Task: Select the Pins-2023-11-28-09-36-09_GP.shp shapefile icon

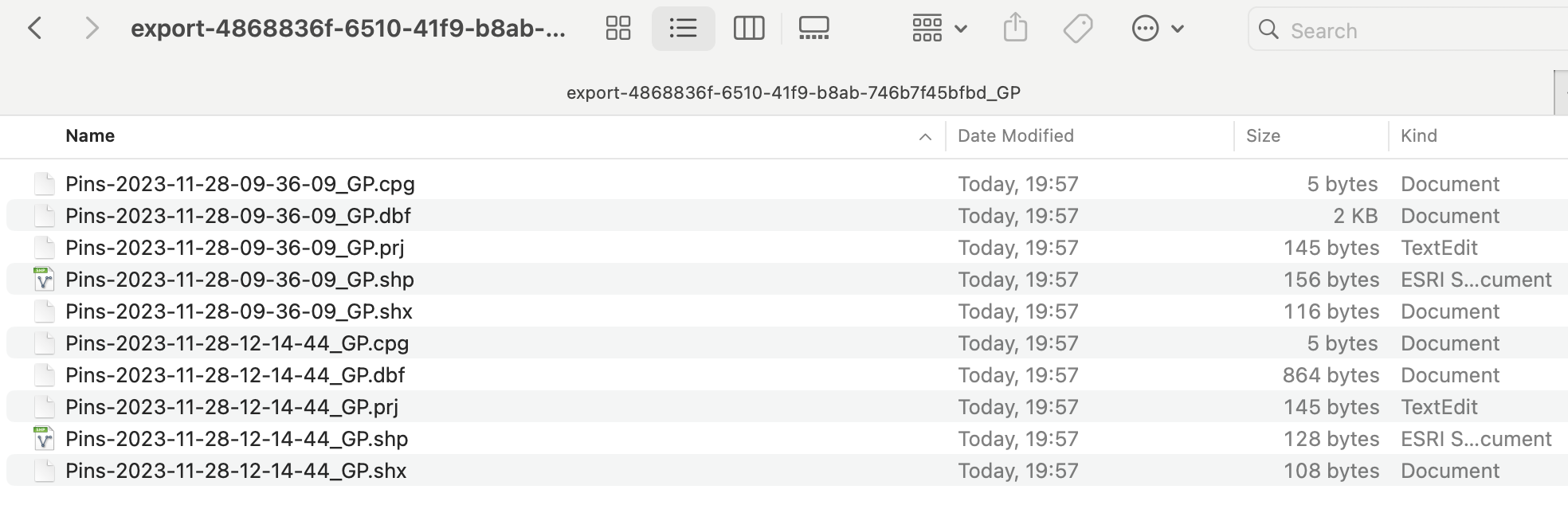Action: 44,280
